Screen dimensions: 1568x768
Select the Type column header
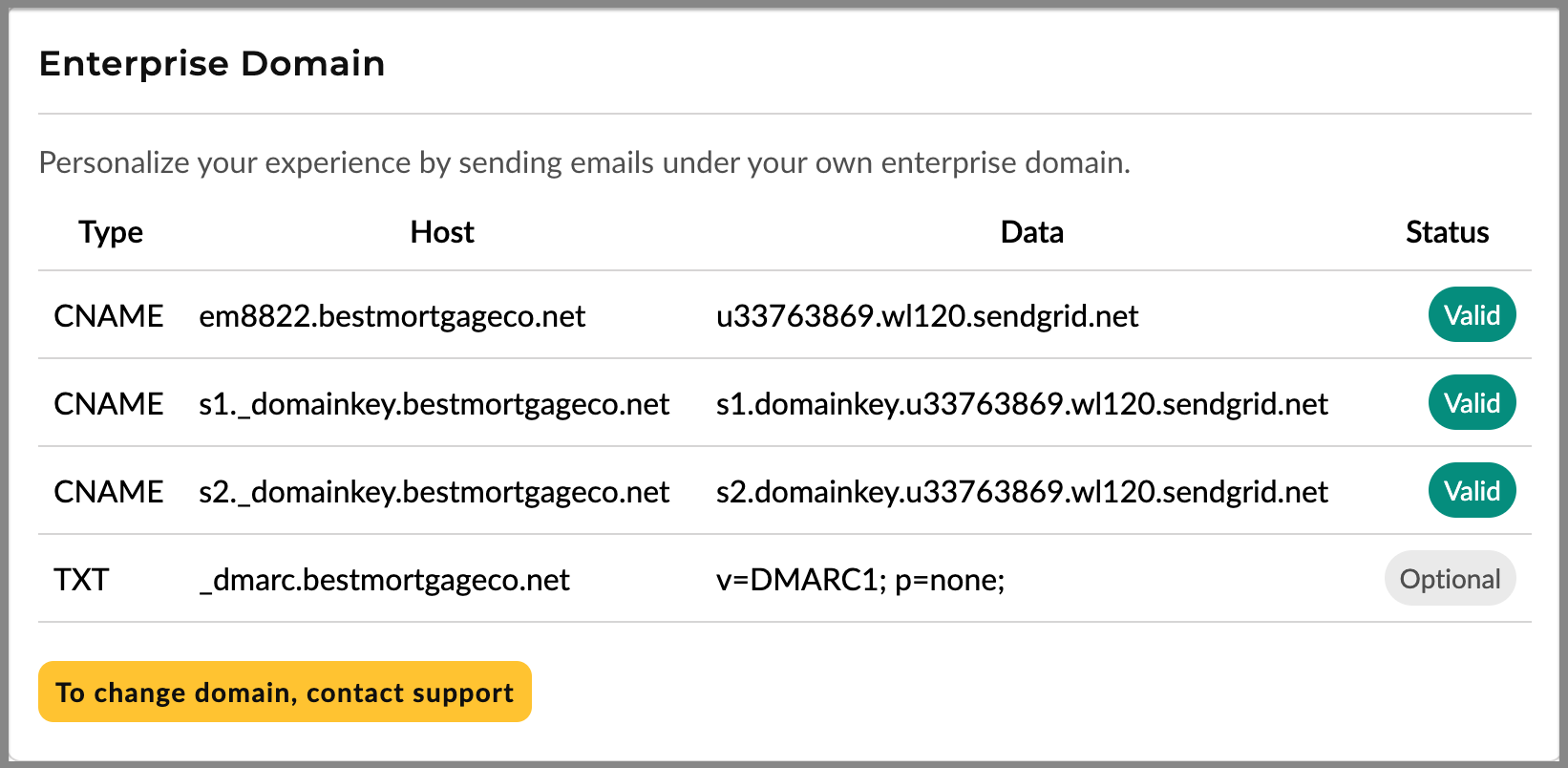pos(110,232)
